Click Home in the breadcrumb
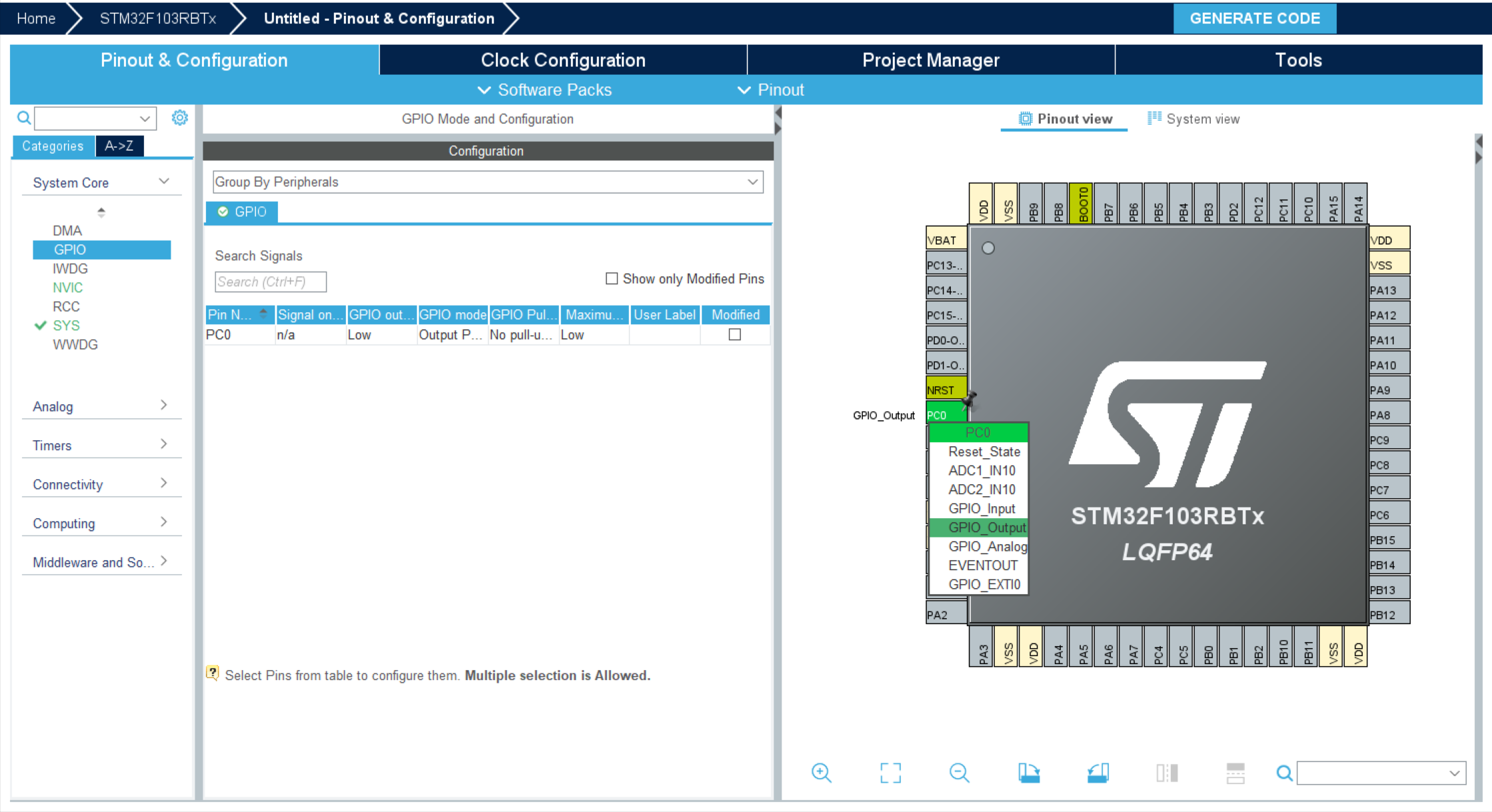The width and height of the screenshot is (1492, 812). pos(36,18)
